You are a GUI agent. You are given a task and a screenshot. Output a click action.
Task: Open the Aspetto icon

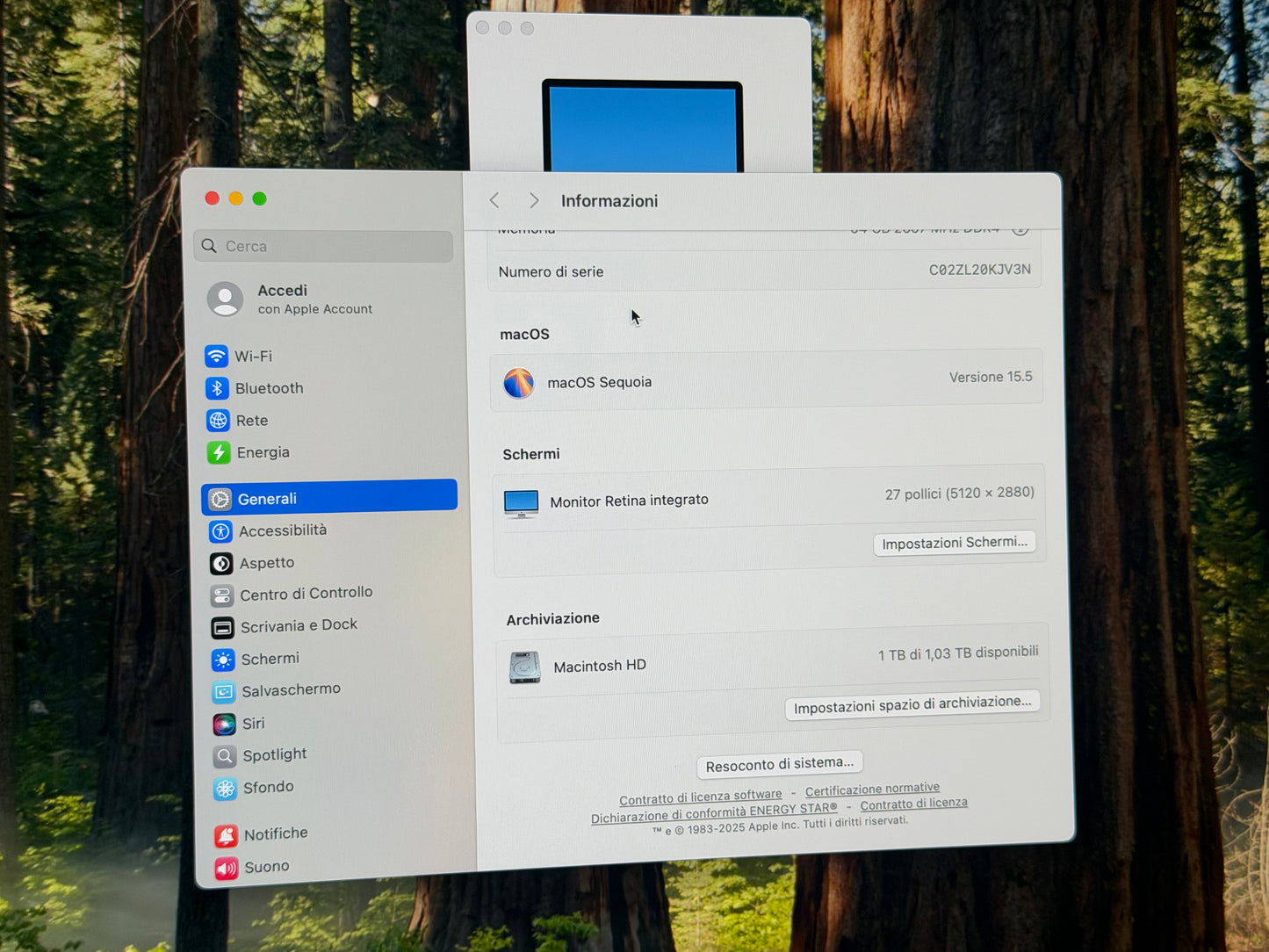tap(221, 564)
